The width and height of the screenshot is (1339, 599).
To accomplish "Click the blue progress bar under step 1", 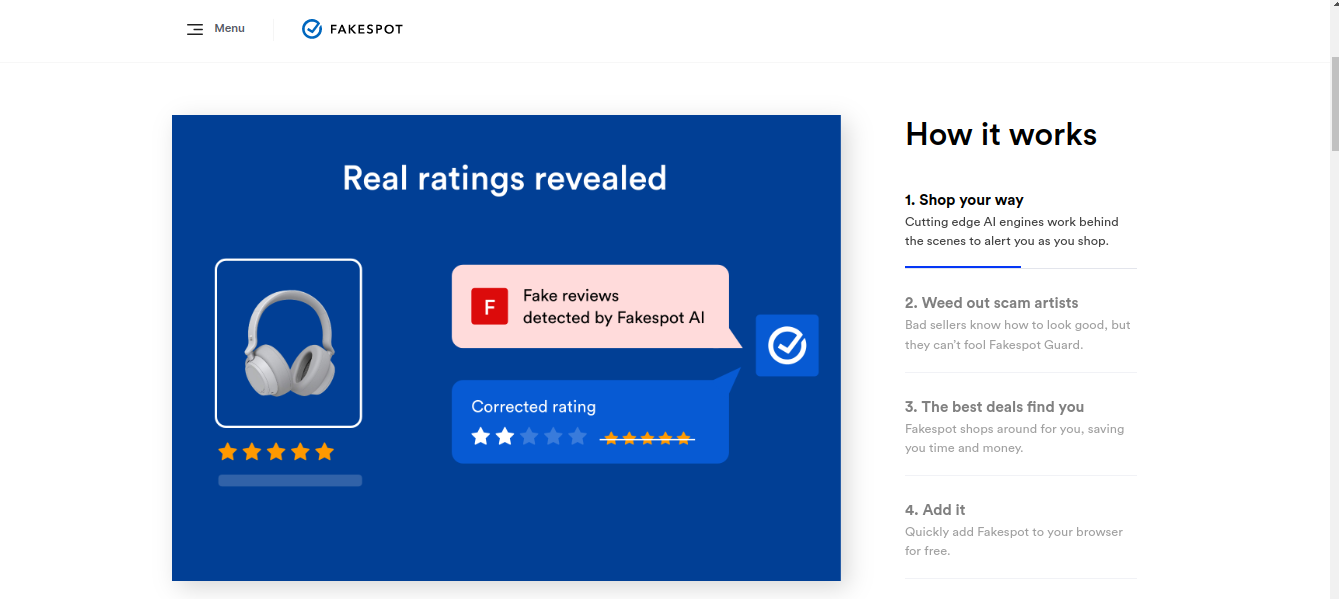I will tap(963, 267).
